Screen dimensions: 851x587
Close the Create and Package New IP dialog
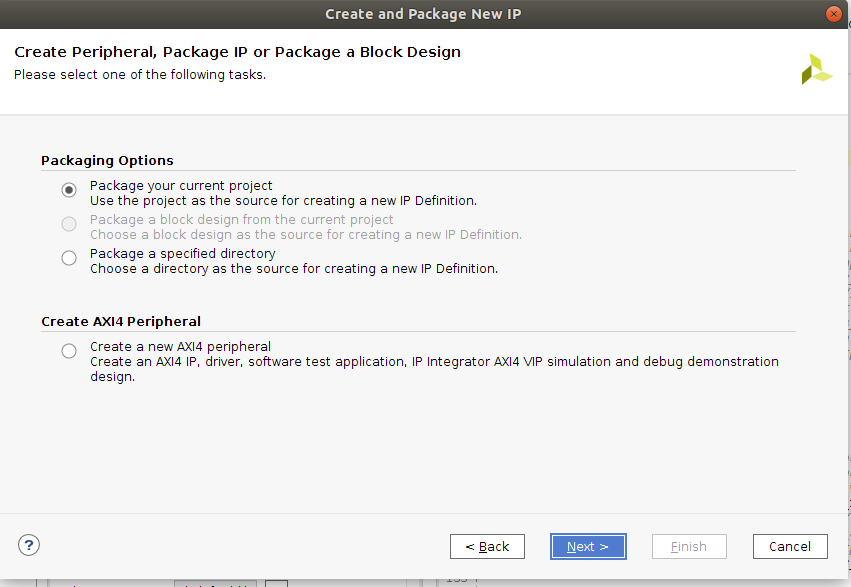pyautogui.click(x=833, y=14)
